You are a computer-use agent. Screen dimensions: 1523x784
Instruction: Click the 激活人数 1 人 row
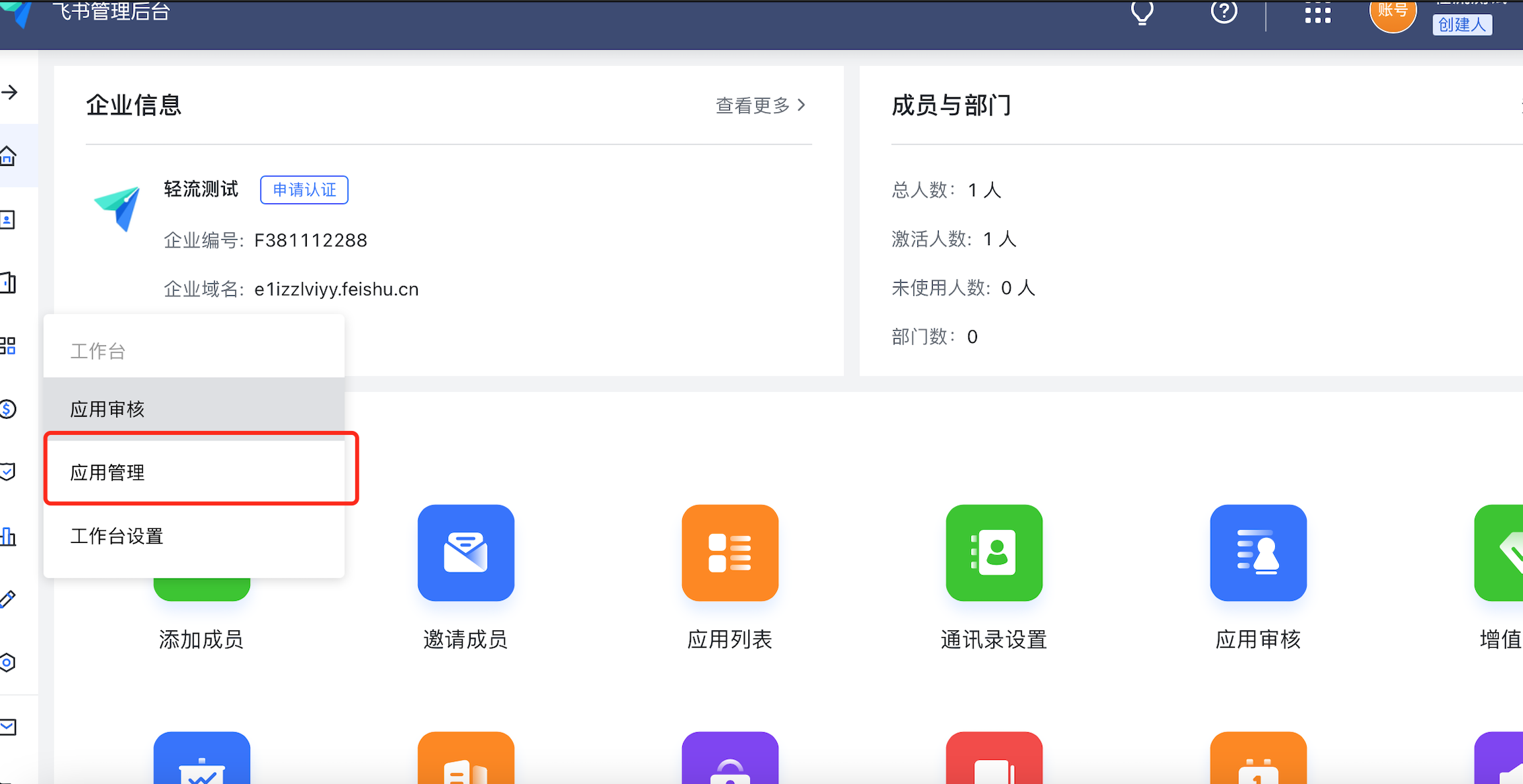click(x=954, y=239)
